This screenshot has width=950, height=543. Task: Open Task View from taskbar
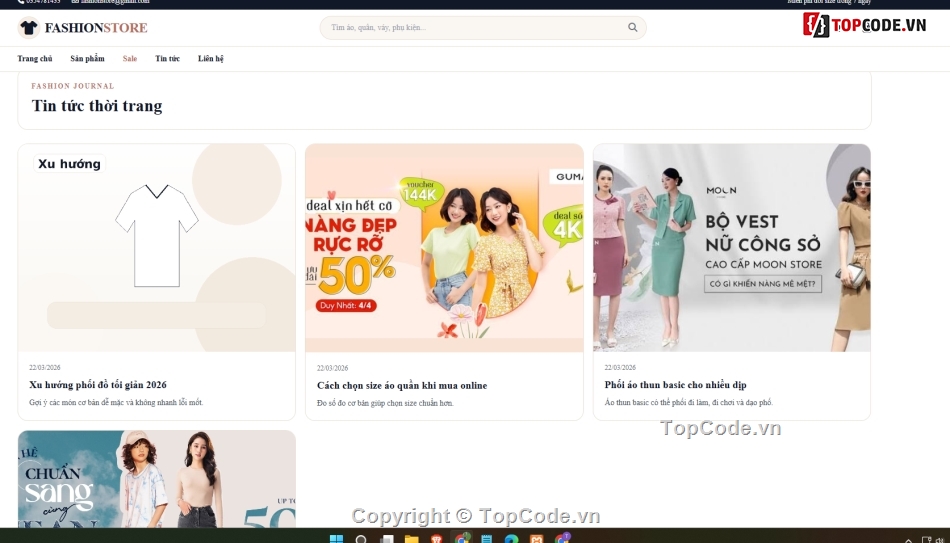[387, 539]
